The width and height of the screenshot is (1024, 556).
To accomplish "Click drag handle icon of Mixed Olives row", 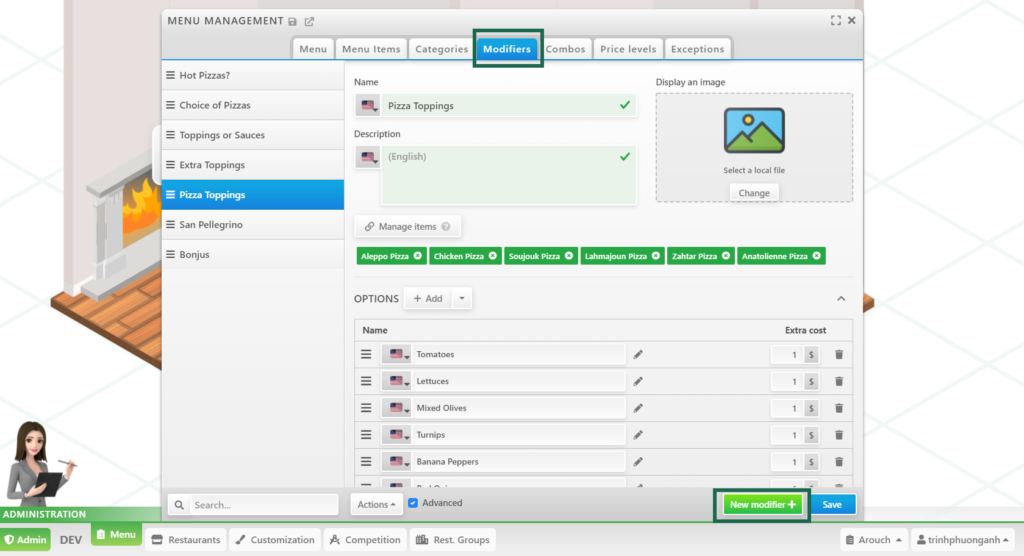I will coord(366,408).
